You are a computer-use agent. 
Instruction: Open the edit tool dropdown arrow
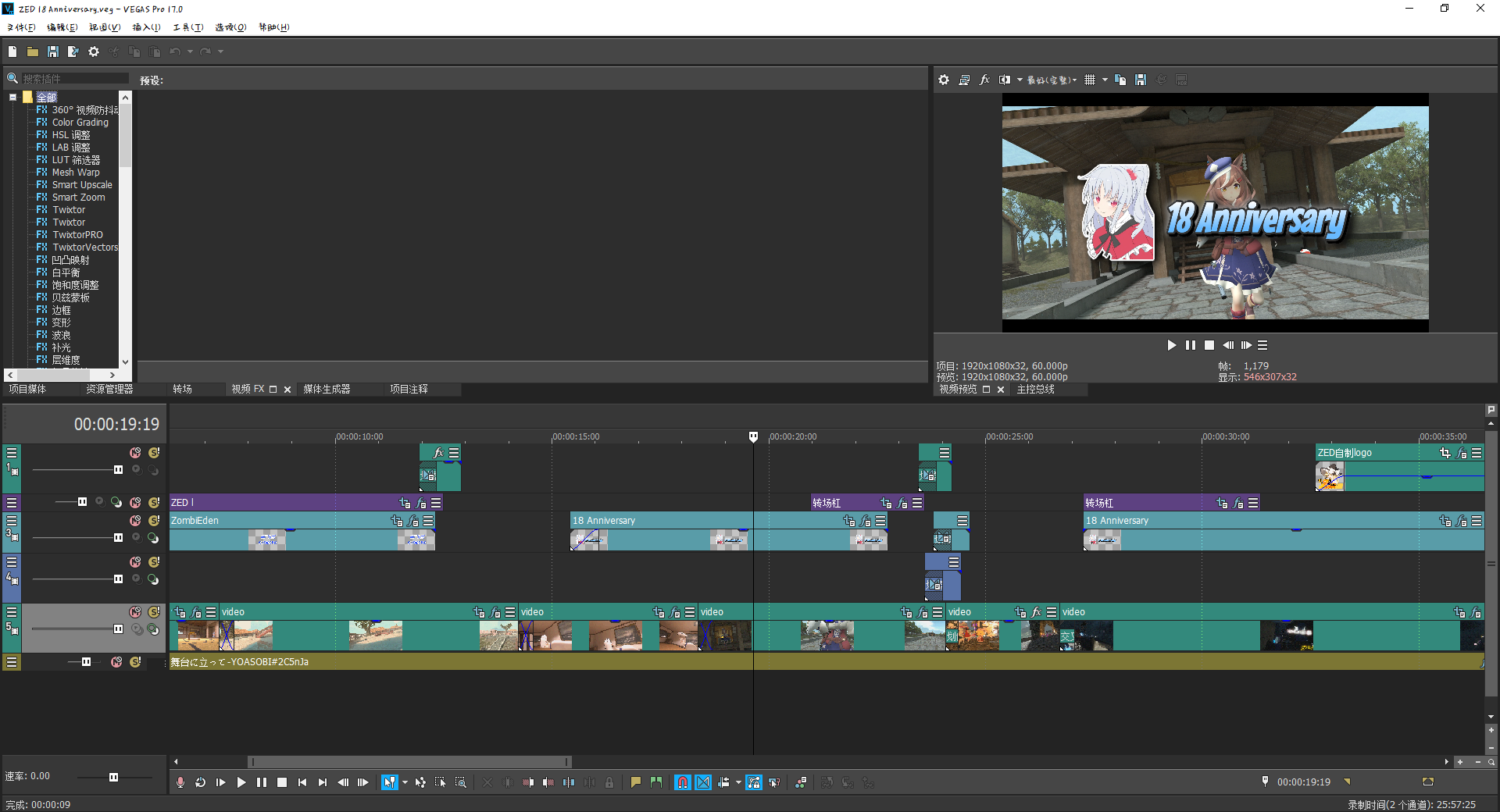point(405,782)
